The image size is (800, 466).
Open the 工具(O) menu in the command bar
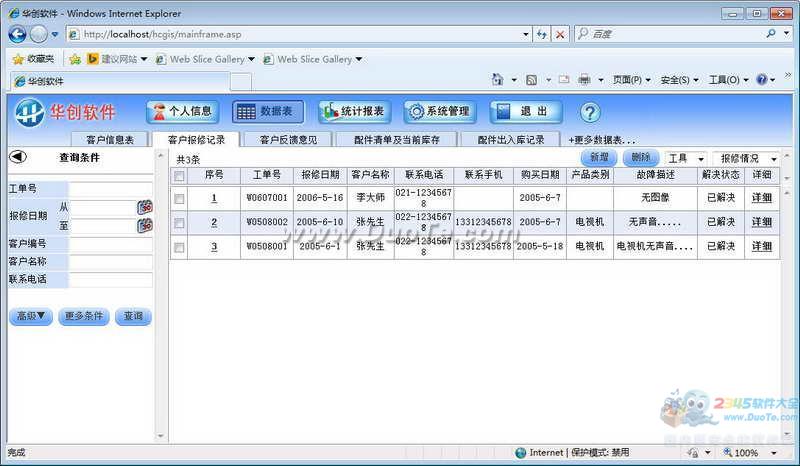tap(728, 80)
